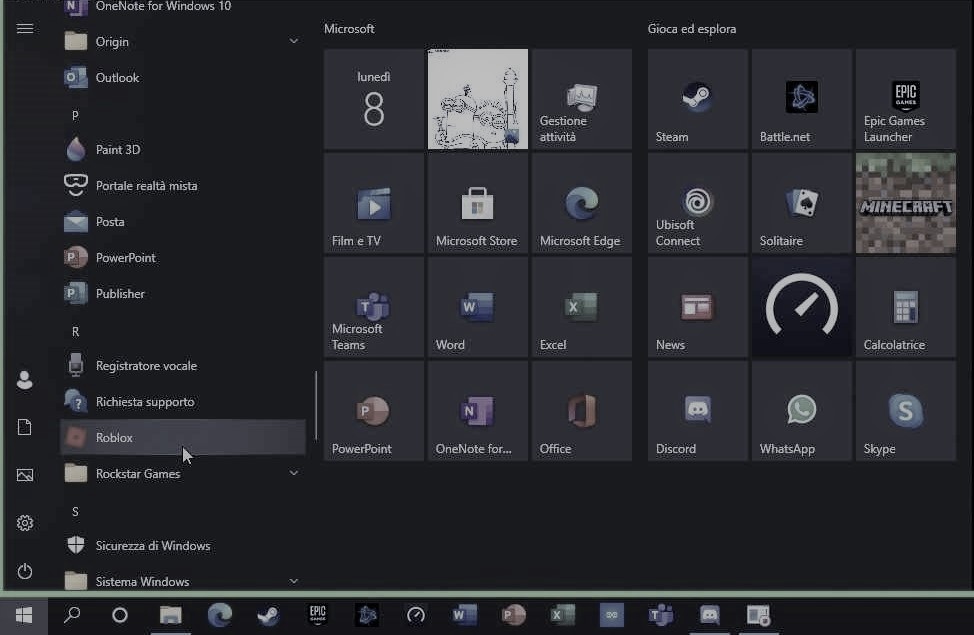The image size is (974, 635).
Task: Open Portale realtà mista
Action: tap(183, 186)
